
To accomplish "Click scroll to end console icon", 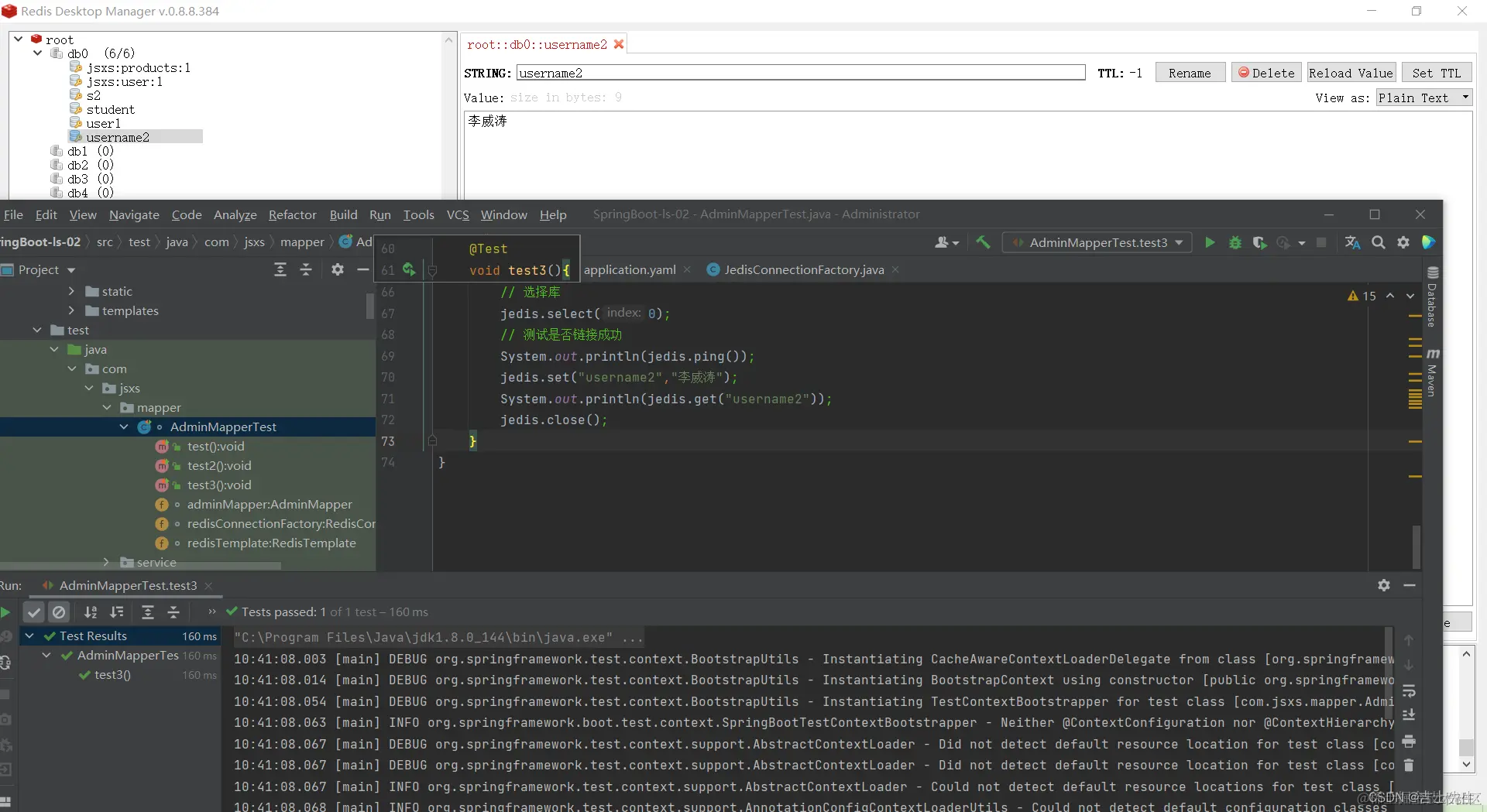I will (1409, 714).
